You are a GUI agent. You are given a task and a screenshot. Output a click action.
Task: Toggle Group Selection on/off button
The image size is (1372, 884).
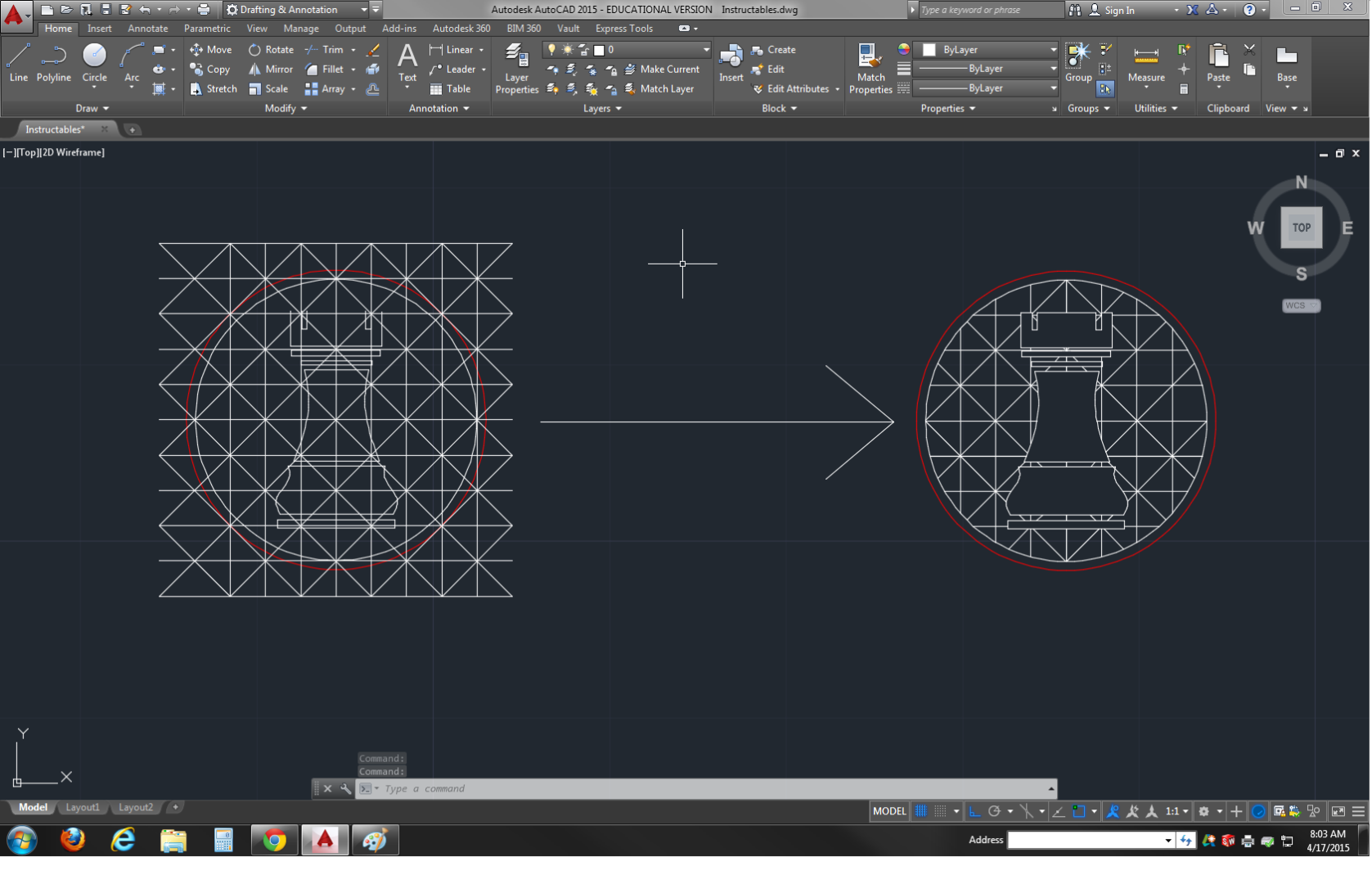point(1105,89)
